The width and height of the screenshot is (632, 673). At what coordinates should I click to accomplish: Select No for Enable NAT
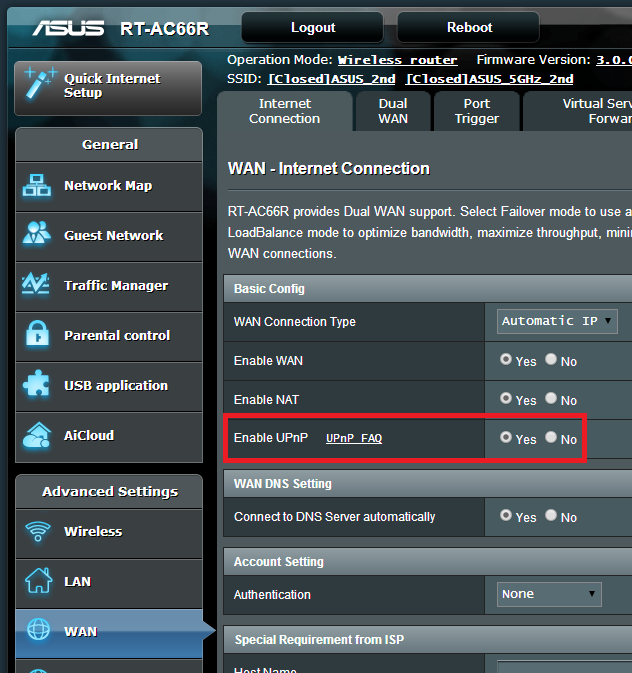click(x=551, y=399)
